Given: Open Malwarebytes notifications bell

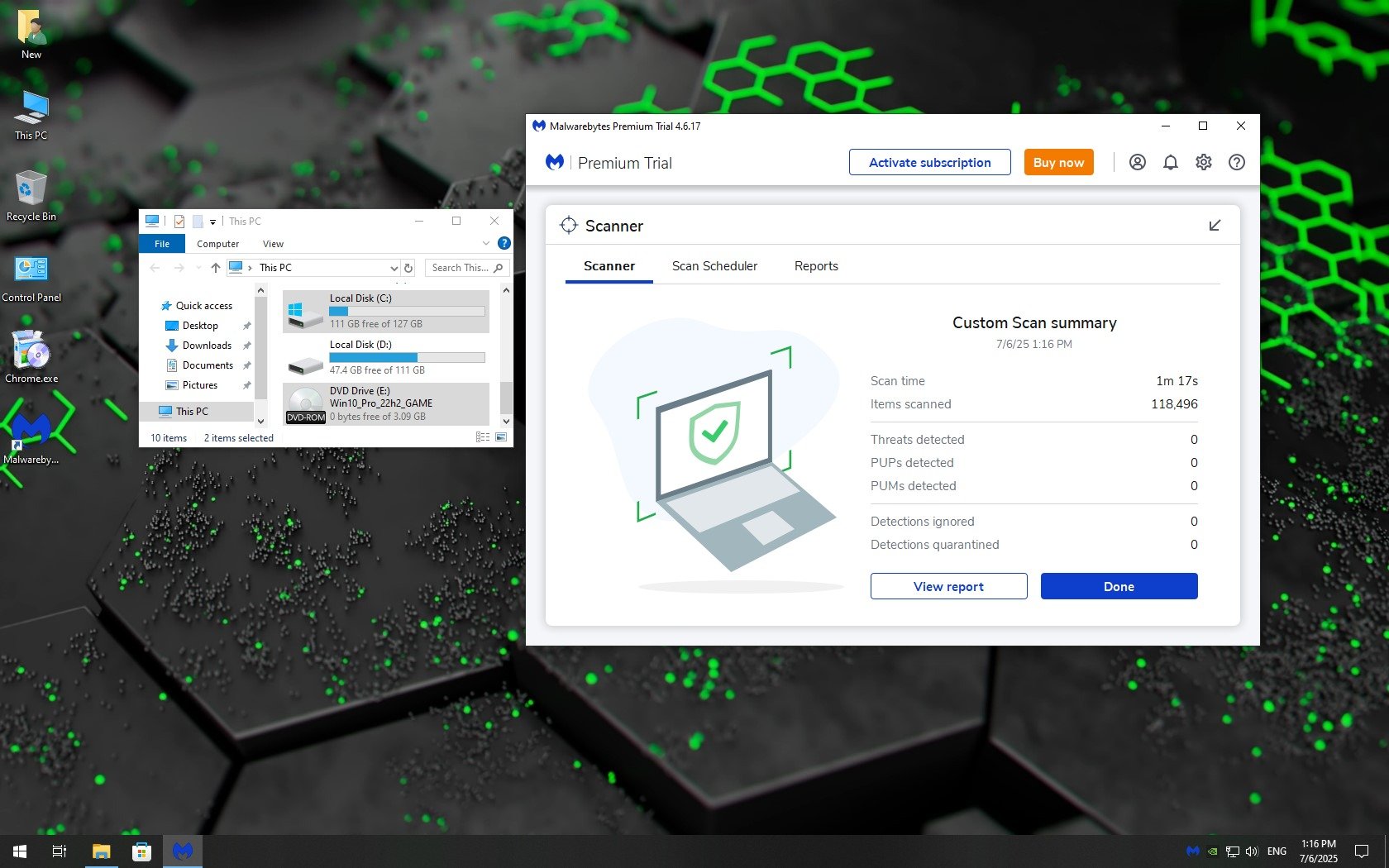Looking at the screenshot, I should click(1171, 162).
